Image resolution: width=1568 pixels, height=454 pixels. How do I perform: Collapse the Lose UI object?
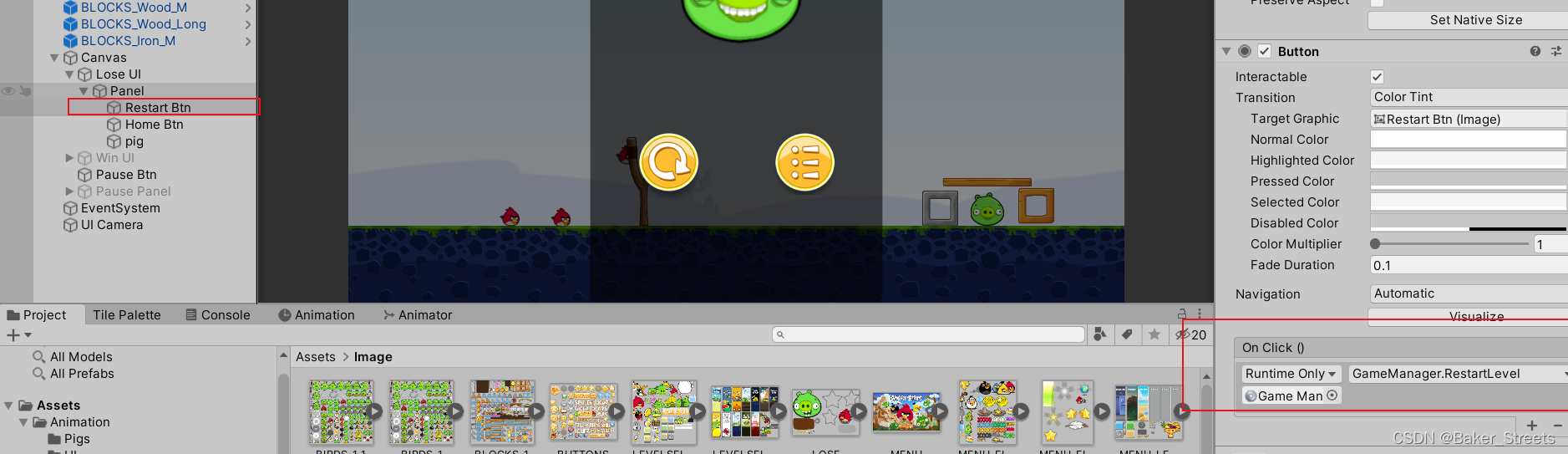coord(69,74)
